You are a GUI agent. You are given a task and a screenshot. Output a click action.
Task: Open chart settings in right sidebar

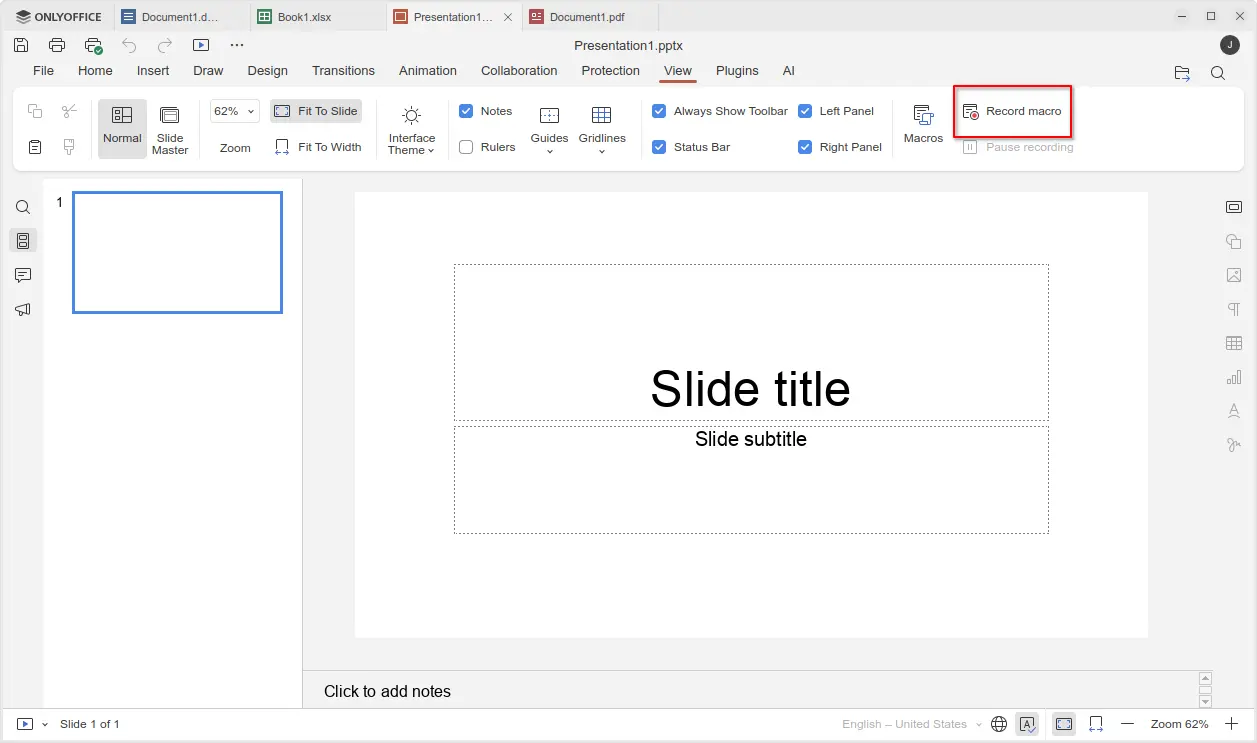coord(1233,377)
